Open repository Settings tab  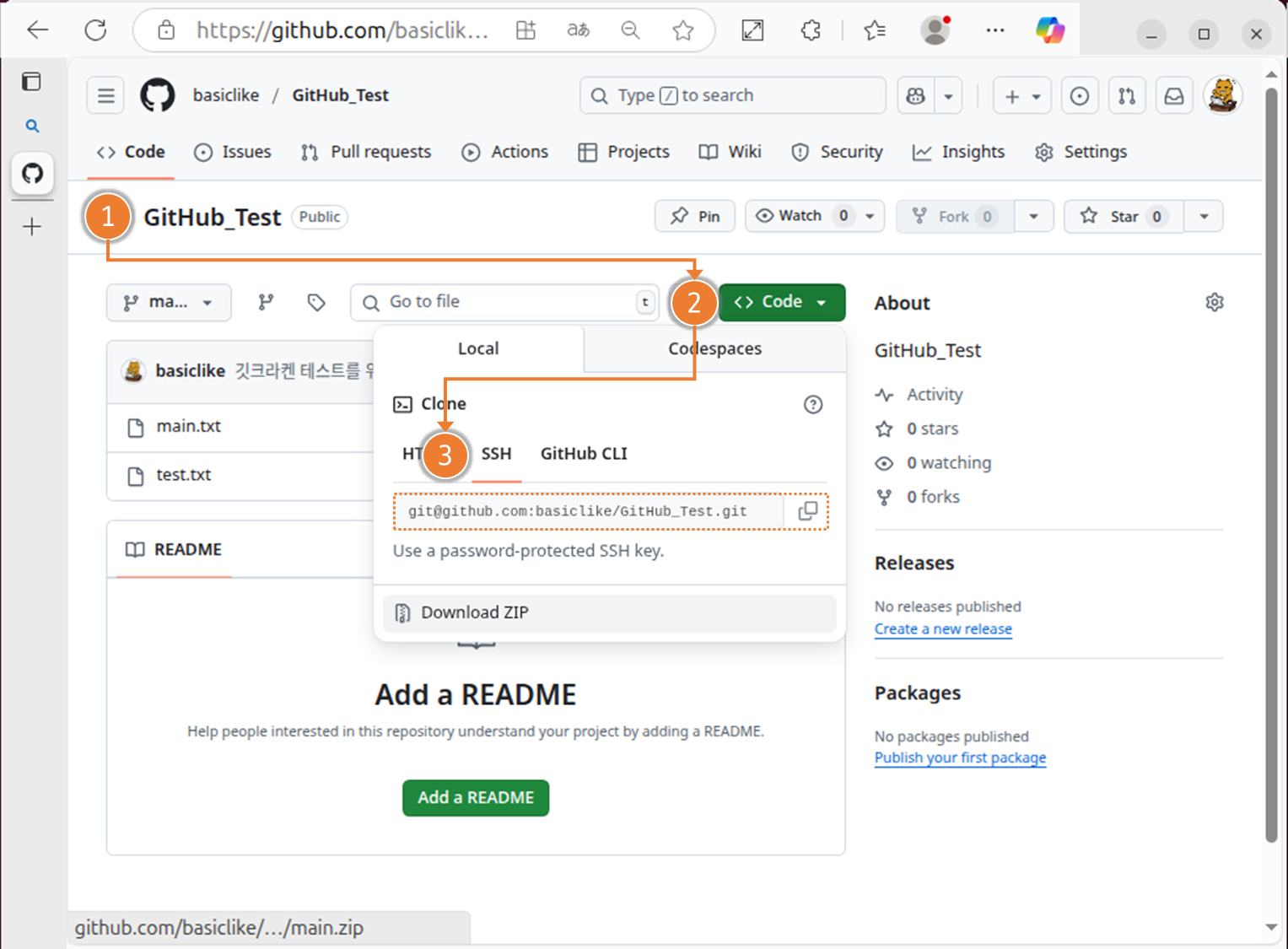[1081, 152]
